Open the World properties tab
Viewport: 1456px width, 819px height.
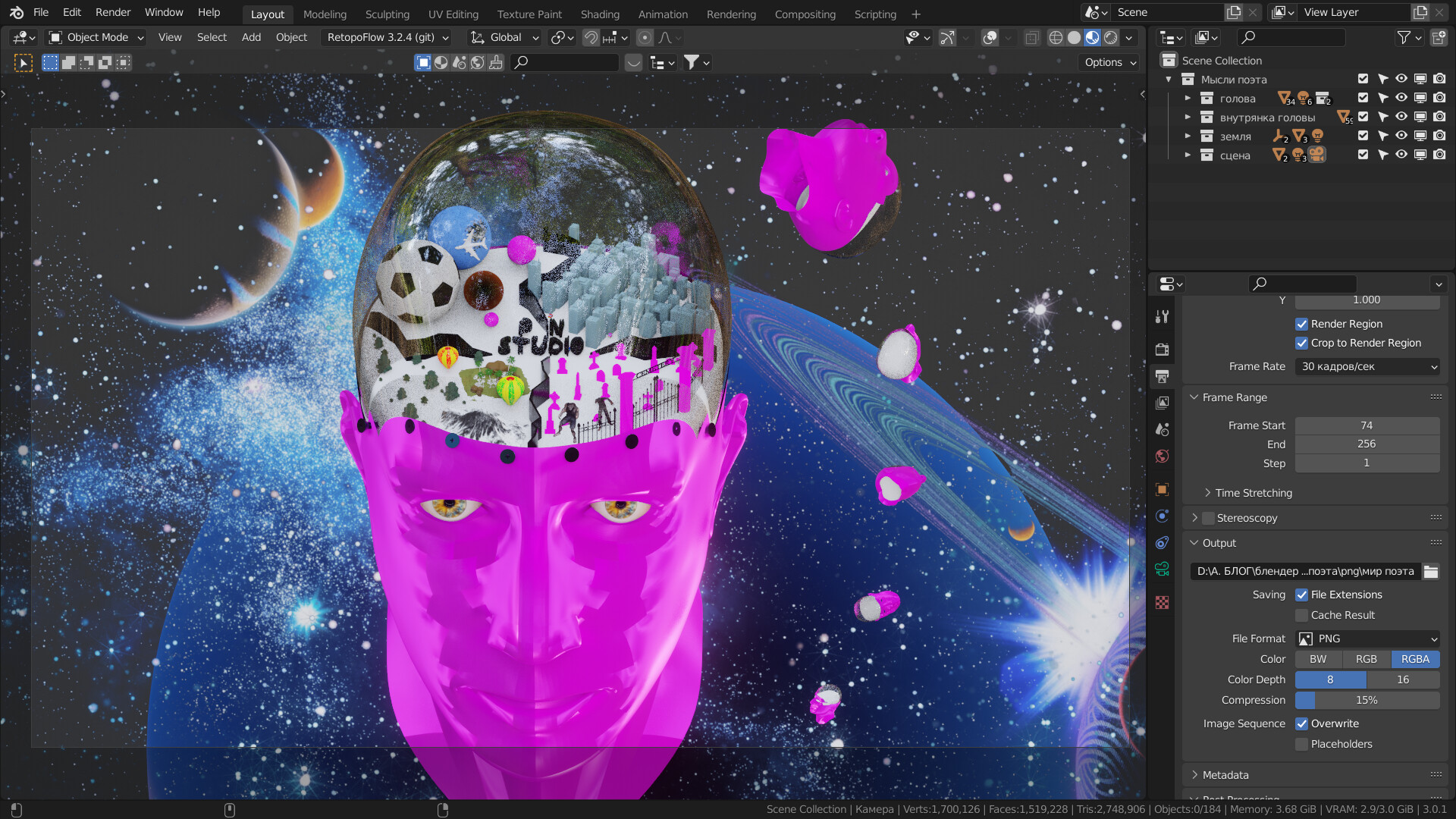pos(1162,456)
